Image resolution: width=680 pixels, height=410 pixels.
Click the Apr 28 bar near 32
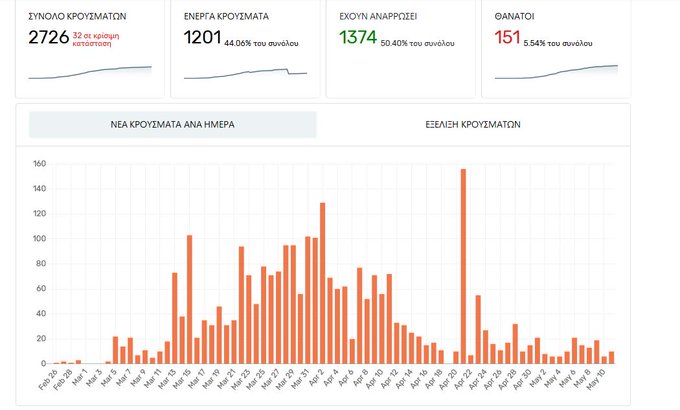click(515, 344)
